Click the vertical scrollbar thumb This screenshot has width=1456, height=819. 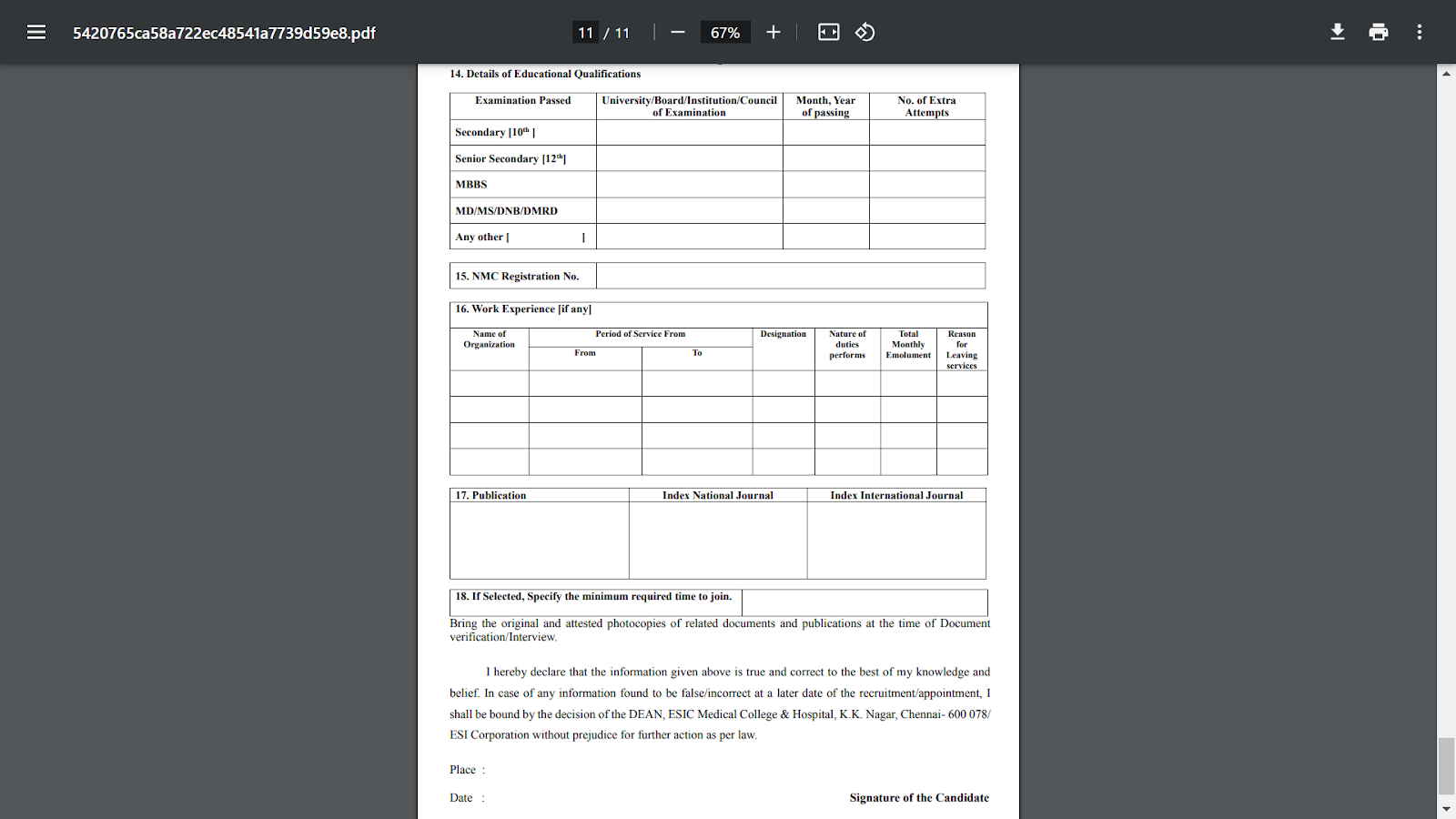point(1446,766)
